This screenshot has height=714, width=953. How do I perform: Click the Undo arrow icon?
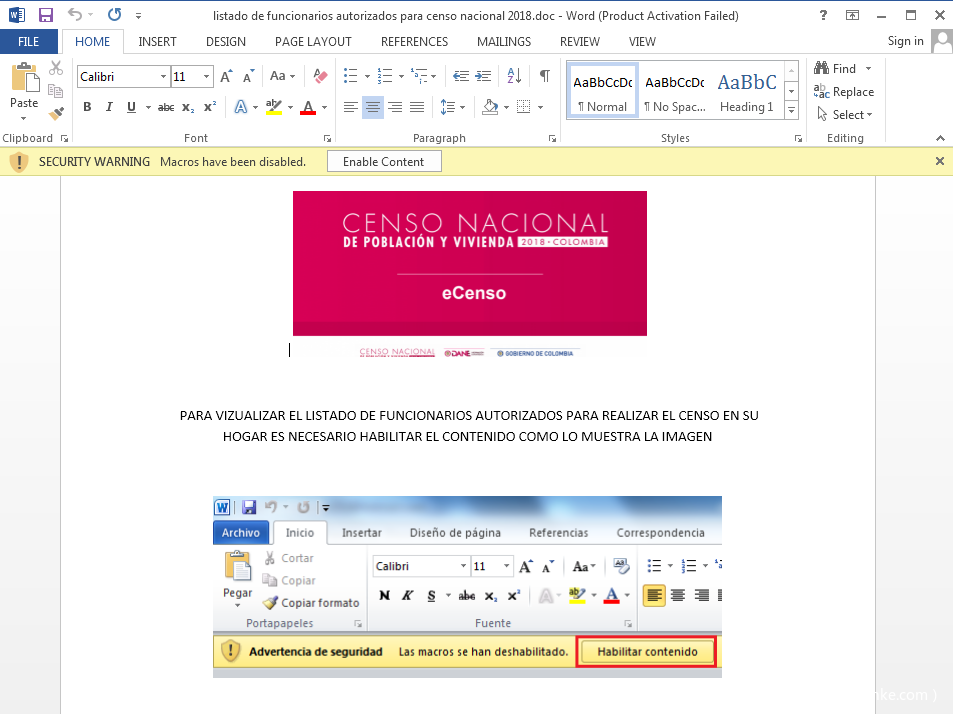(x=75, y=15)
